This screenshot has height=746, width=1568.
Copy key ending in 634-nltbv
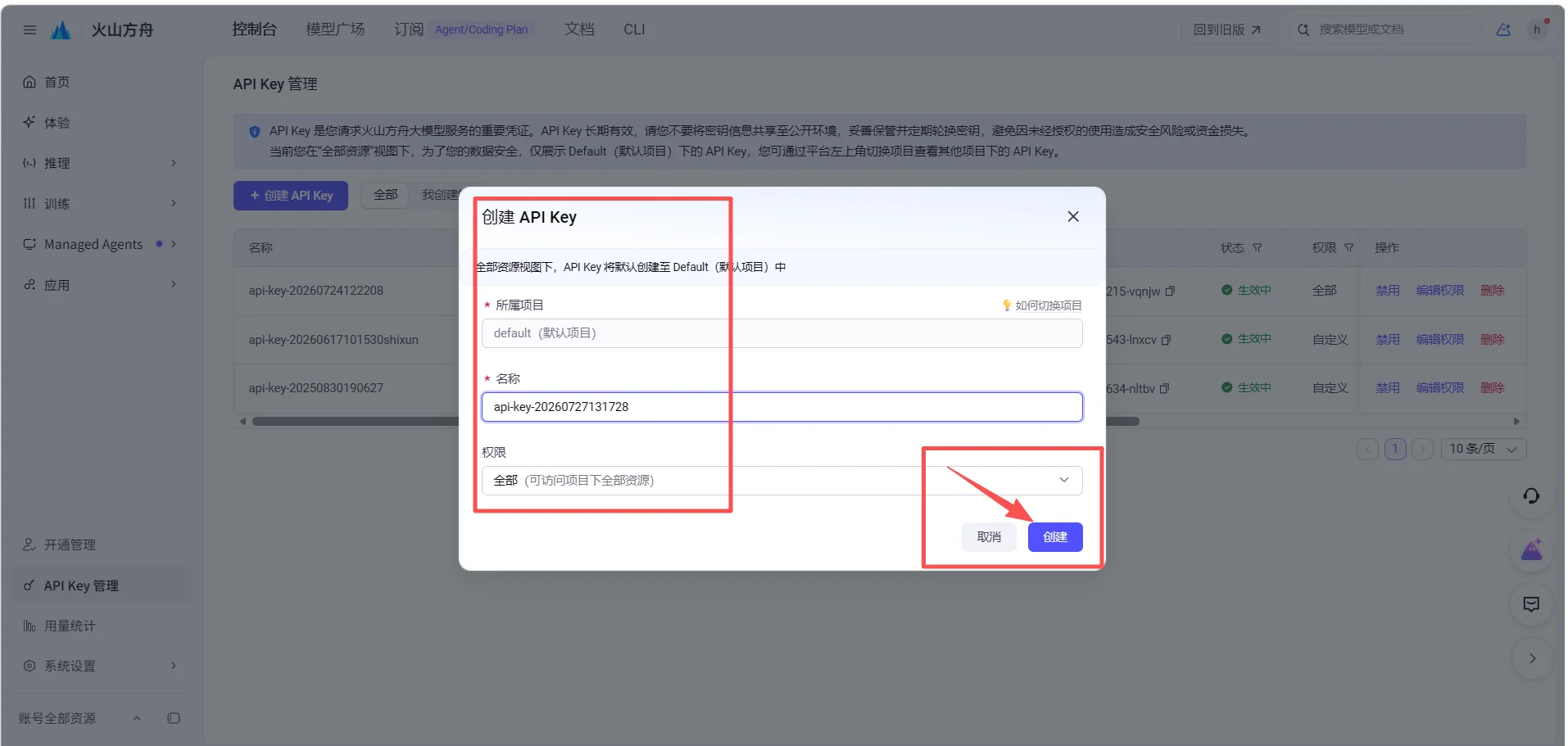(1164, 388)
